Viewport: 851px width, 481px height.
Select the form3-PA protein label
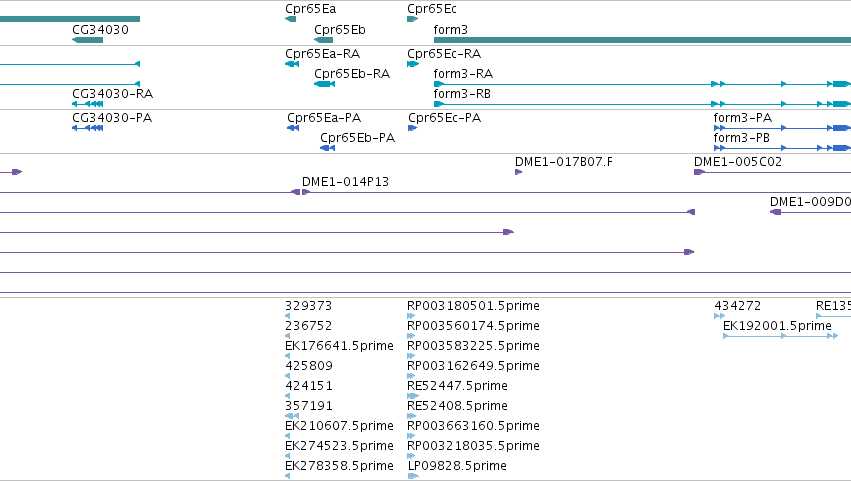coord(742,118)
